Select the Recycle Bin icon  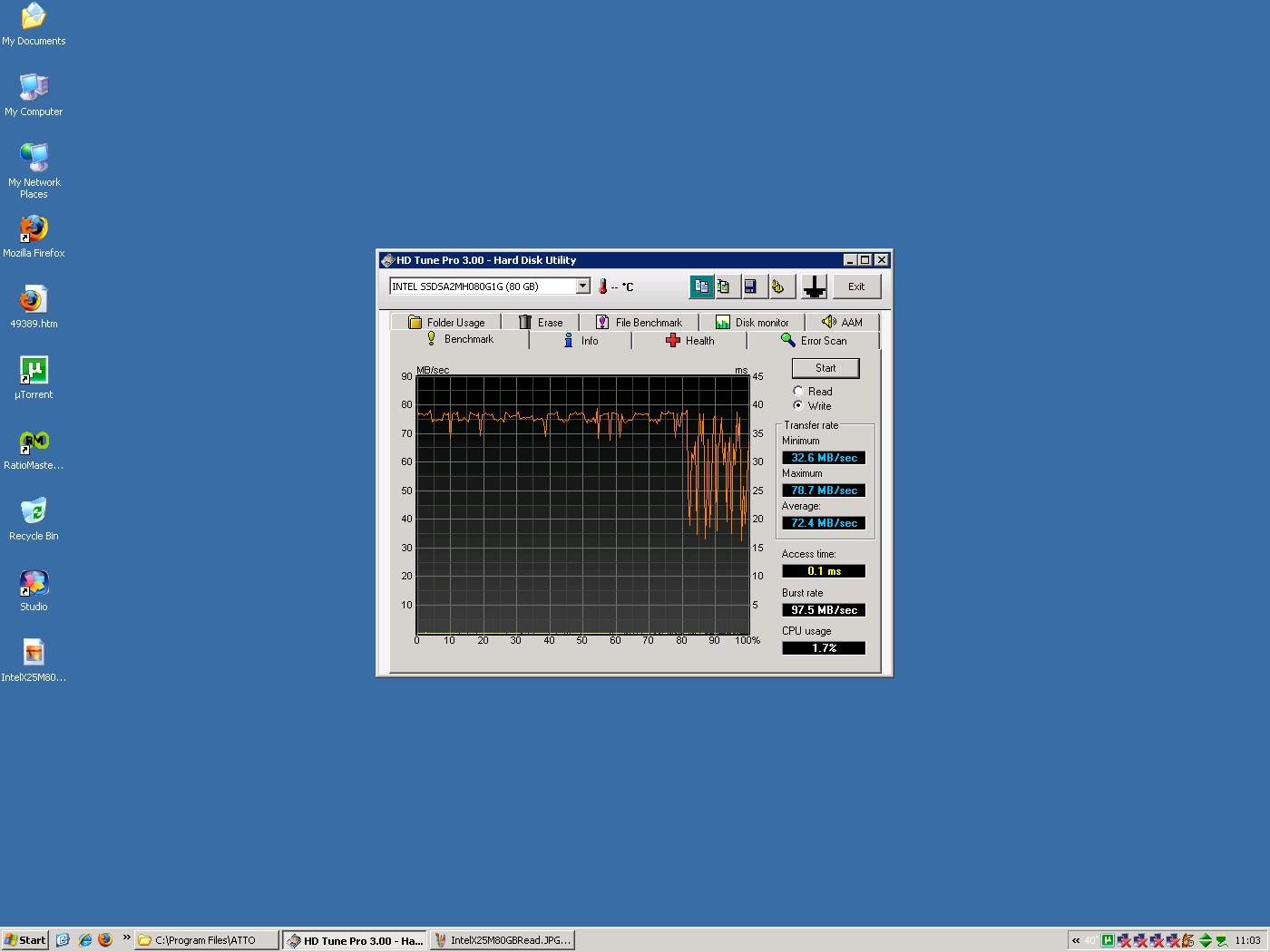[x=34, y=519]
